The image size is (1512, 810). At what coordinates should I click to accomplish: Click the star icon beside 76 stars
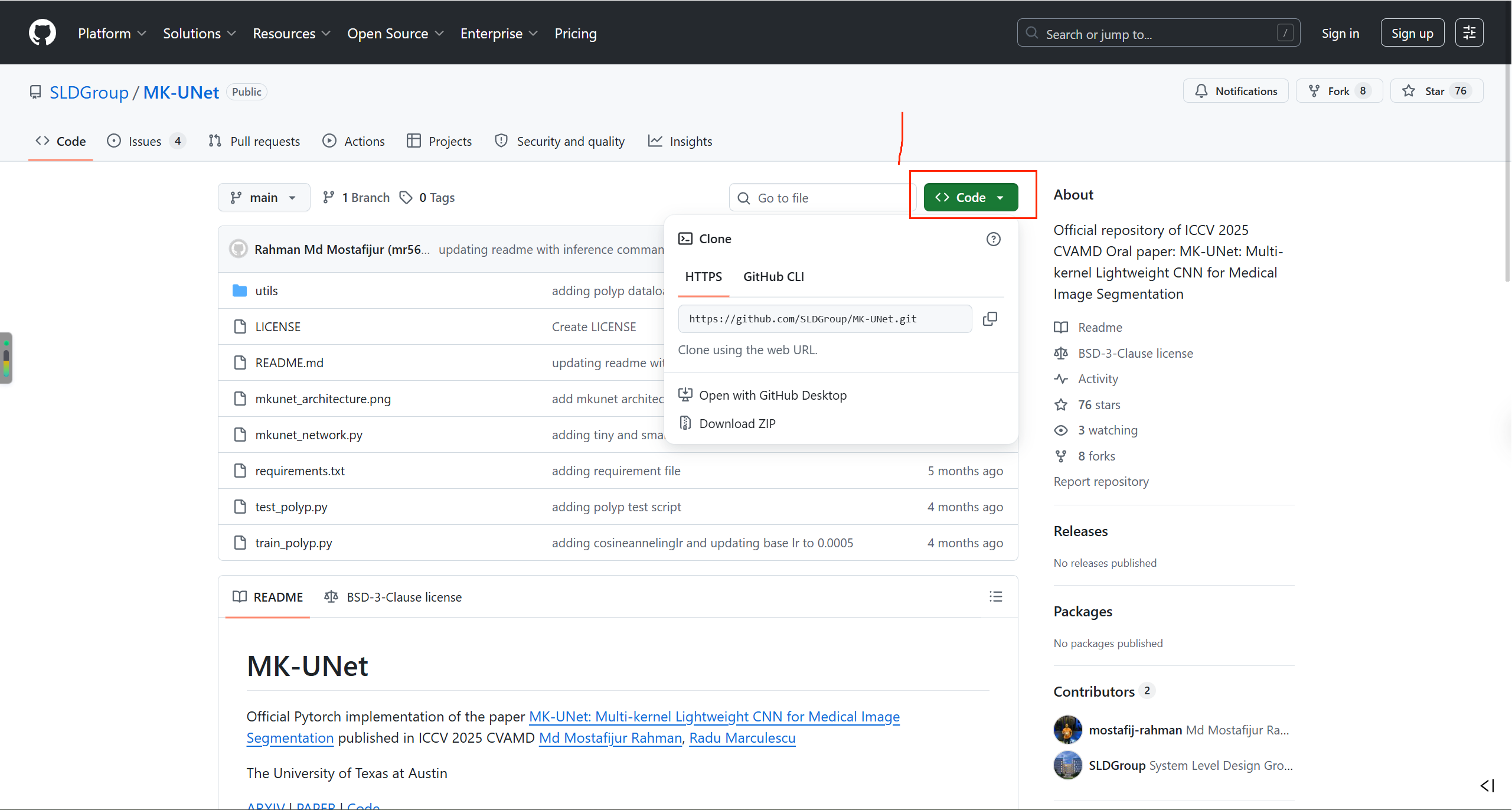click(x=1061, y=404)
